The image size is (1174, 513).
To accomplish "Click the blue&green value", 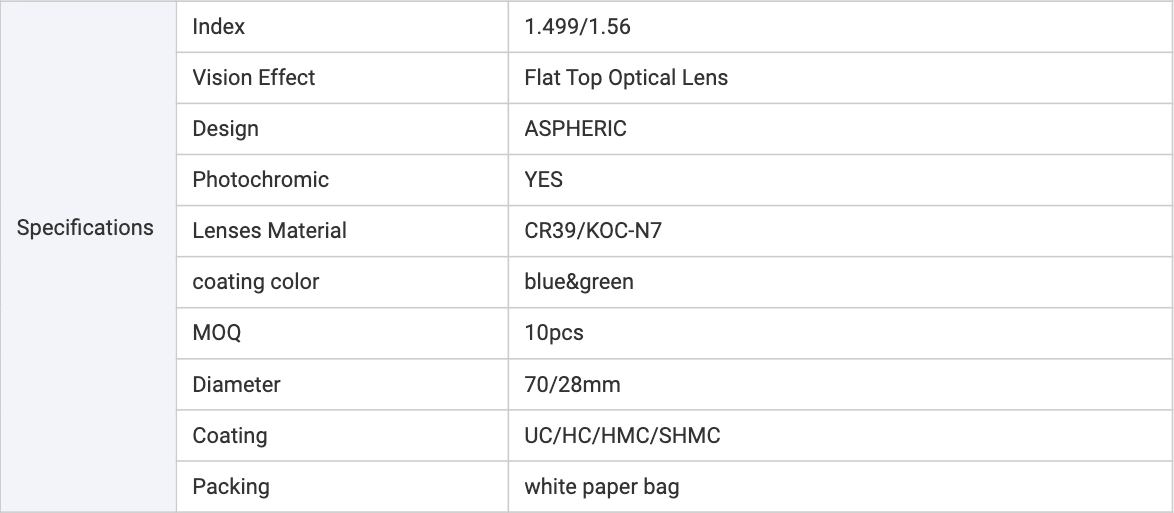I will 579,282.
